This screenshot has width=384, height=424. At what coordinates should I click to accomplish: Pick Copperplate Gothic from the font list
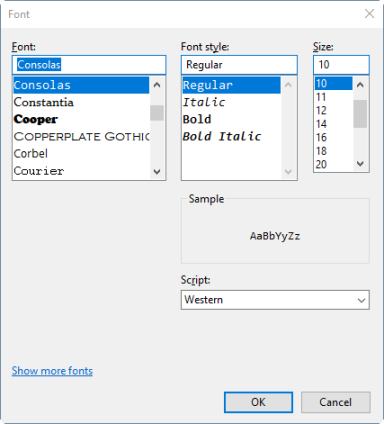tap(81, 137)
